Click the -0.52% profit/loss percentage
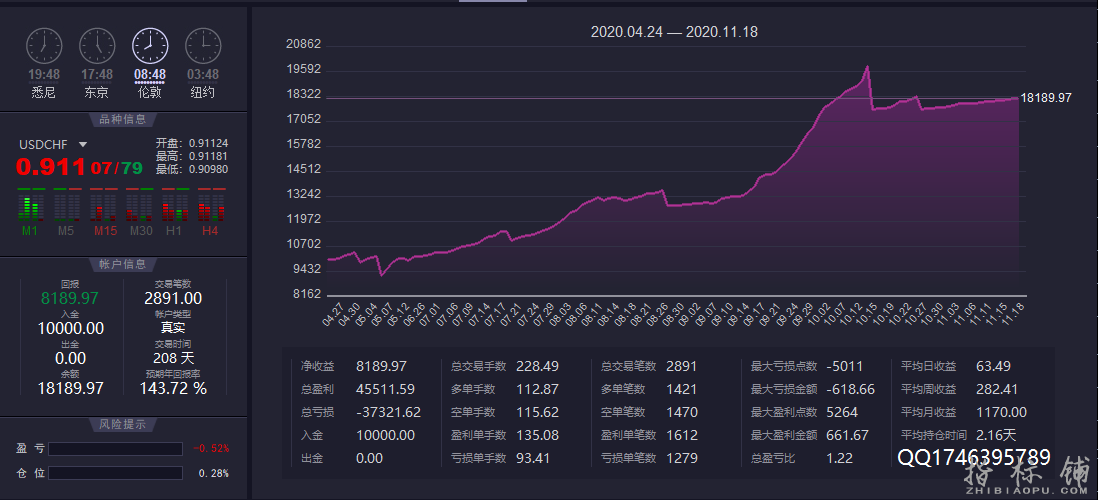 click(211, 449)
